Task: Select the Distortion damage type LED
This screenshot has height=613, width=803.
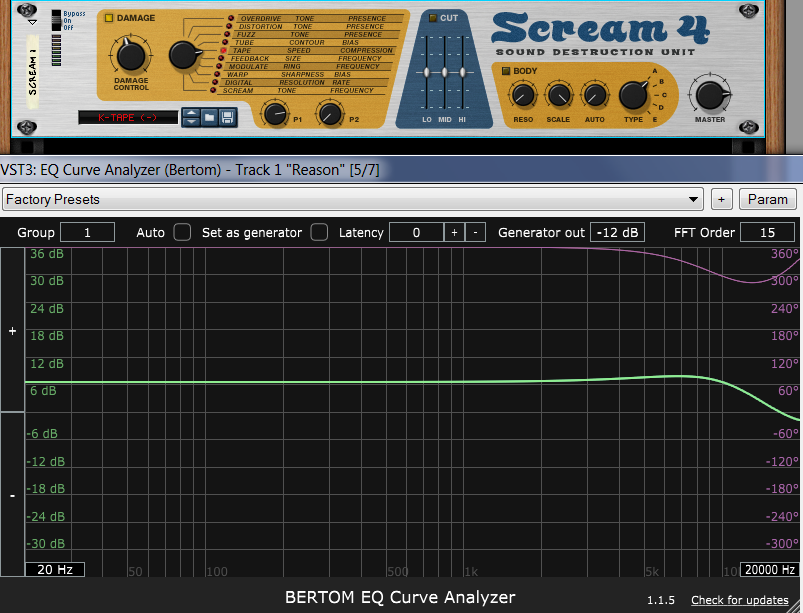Action: click(229, 26)
